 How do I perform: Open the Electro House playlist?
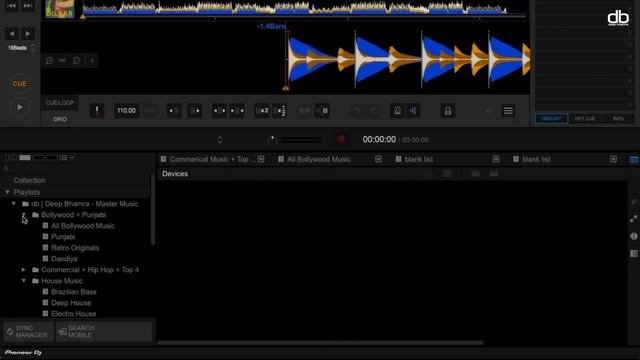73,314
